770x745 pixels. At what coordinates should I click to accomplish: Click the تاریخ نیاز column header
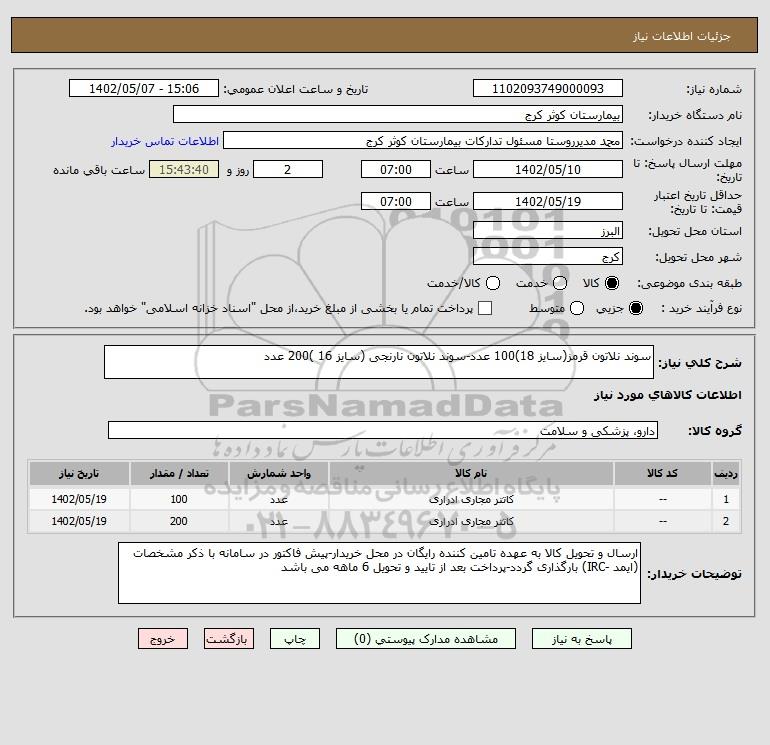[79, 473]
